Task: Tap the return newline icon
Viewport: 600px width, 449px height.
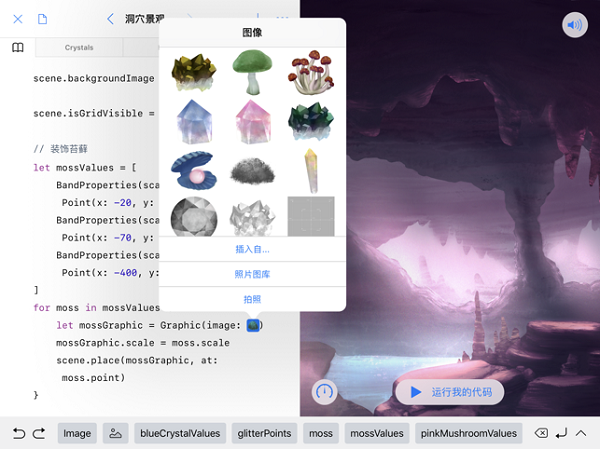Action: tap(561, 433)
